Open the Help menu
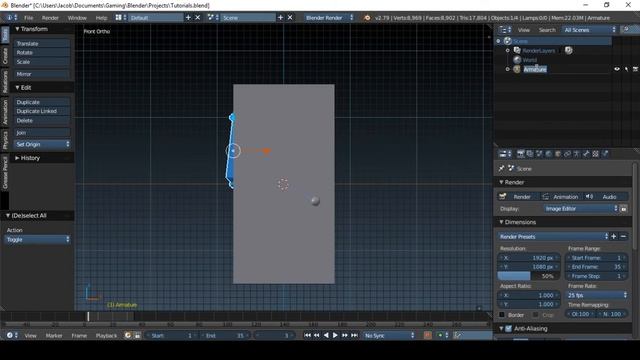 [101, 18]
